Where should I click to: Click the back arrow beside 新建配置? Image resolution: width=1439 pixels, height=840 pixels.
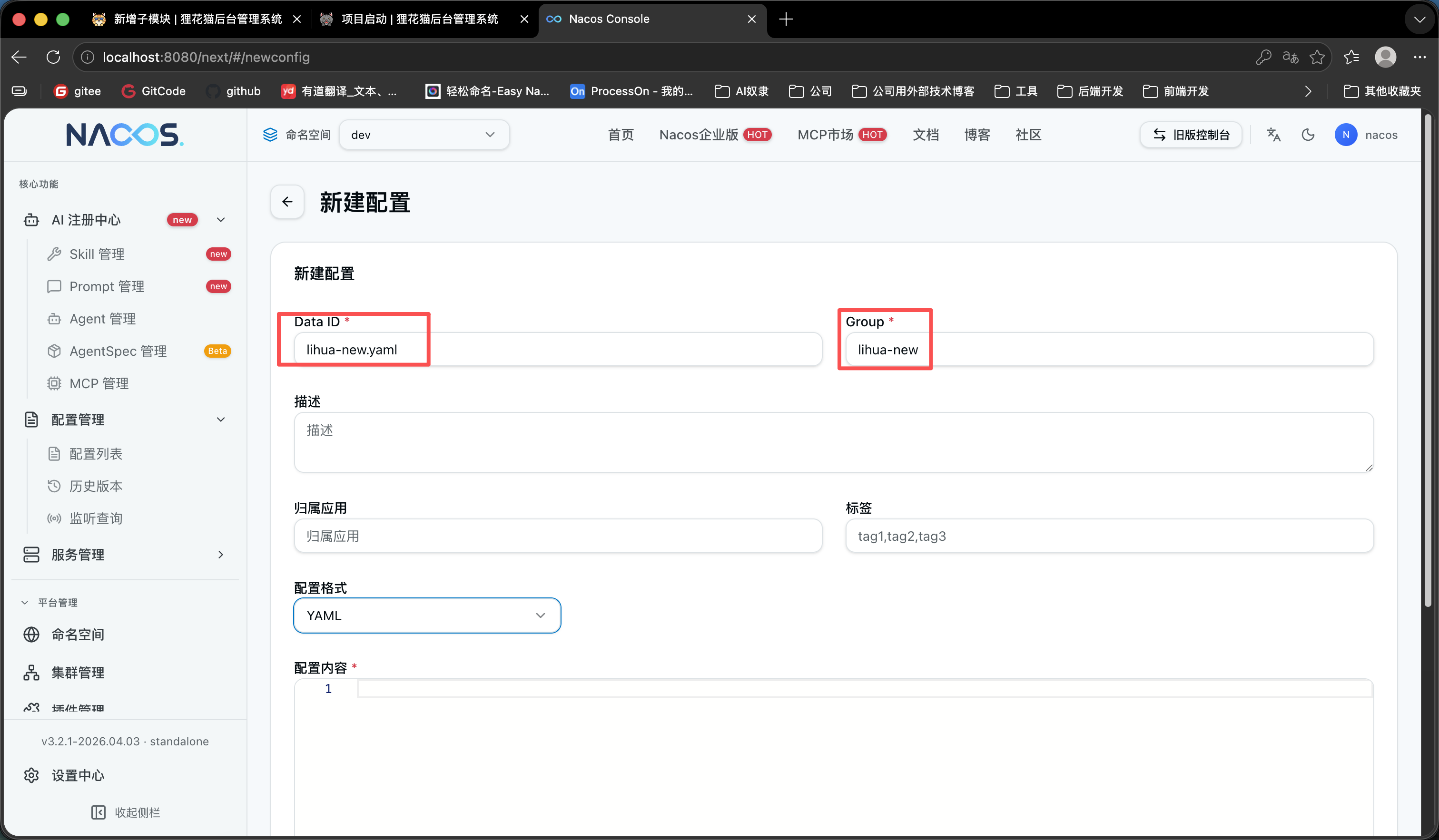(287, 202)
